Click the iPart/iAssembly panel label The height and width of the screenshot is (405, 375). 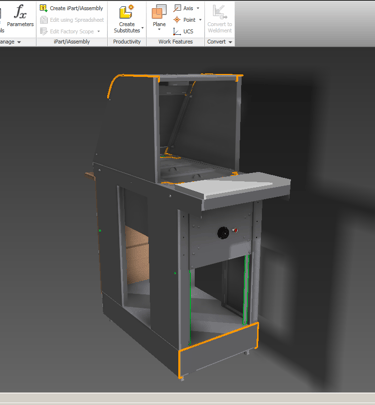coord(72,42)
